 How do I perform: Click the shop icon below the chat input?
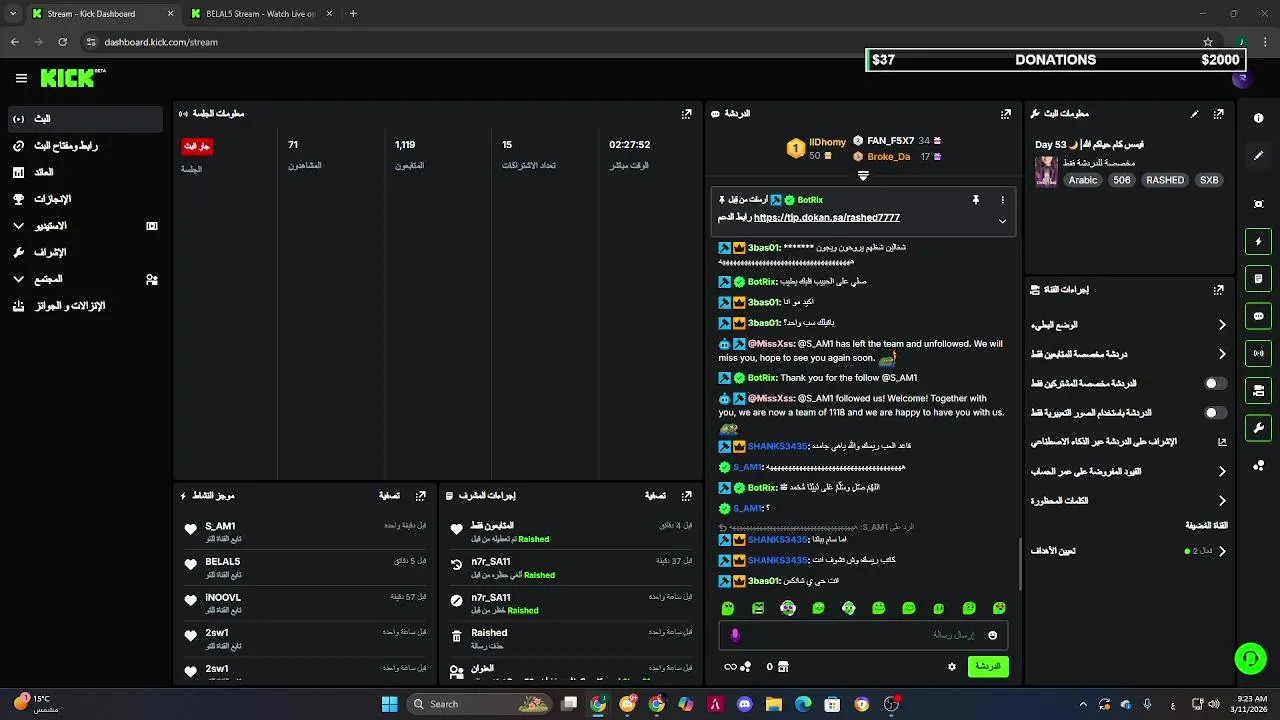coord(783,666)
